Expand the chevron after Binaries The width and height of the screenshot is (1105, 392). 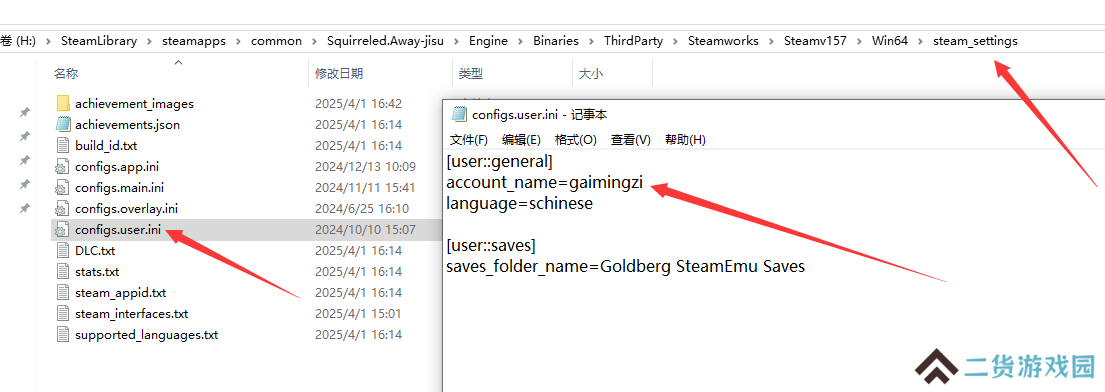591,41
